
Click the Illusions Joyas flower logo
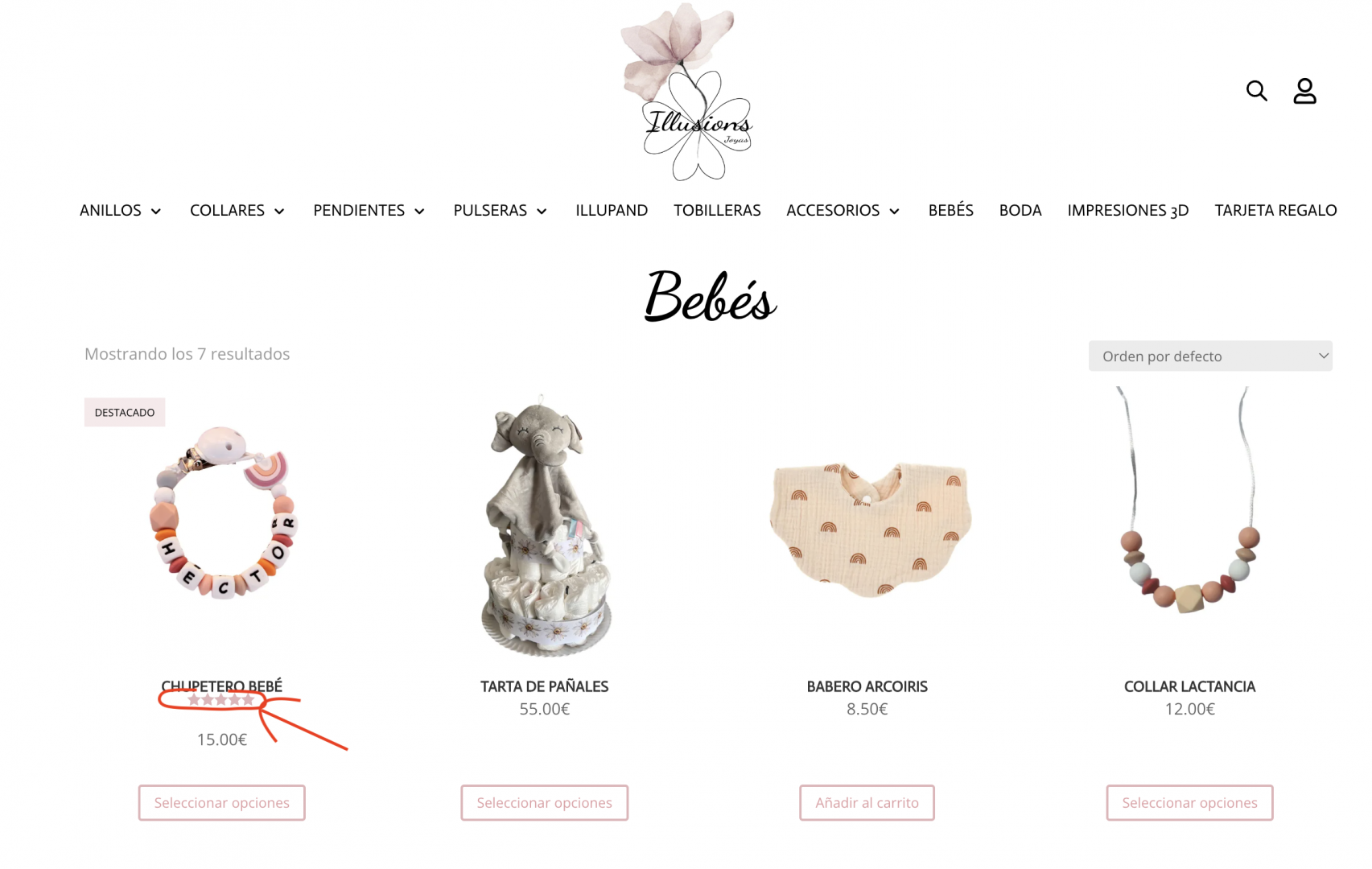coord(686,92)
